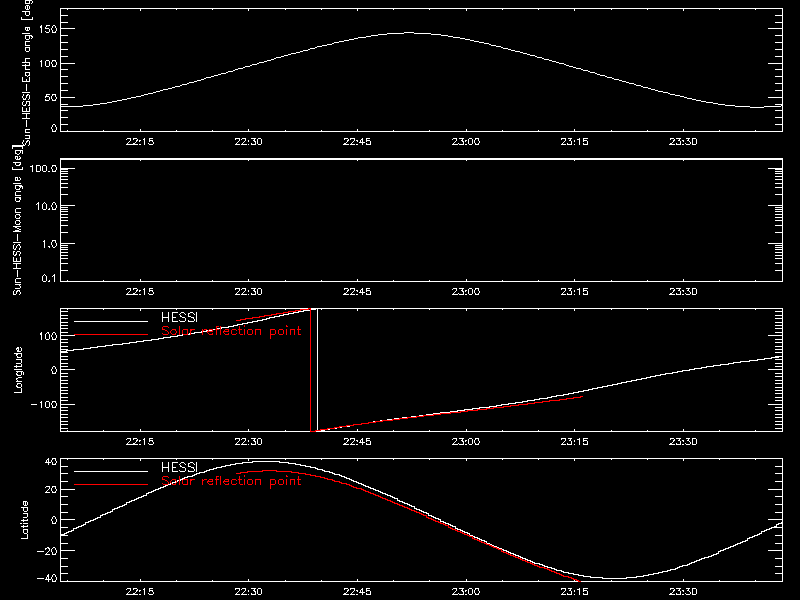The image size is (800, 600).
Task: Click the 20 tick on the Latitude axis
Action: pyautogui.click(x=51, y=490)
